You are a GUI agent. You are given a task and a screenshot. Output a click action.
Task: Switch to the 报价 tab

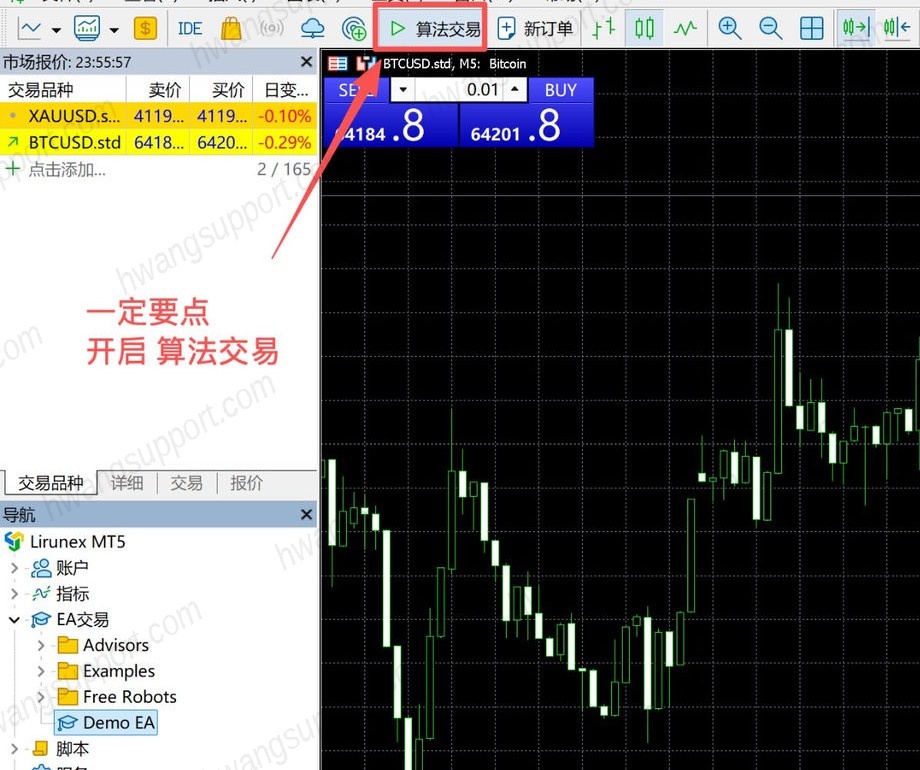coord(246,482)
